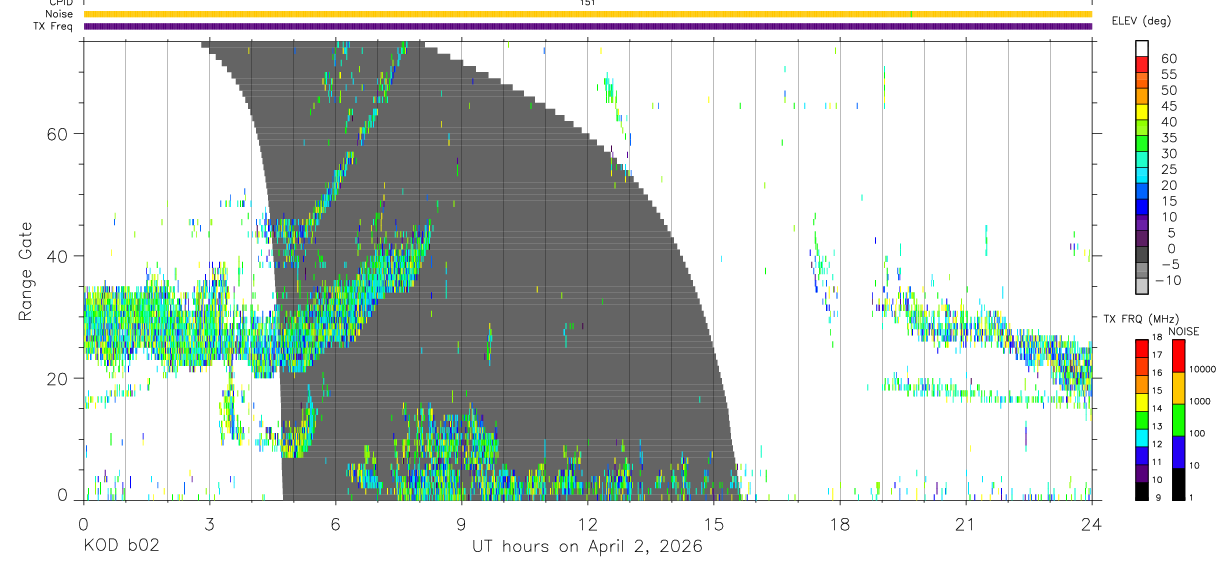This screenshot has width=1228, height=567.
Task: Select the 'TX Freq' label at top left
Action: [54, 26]
